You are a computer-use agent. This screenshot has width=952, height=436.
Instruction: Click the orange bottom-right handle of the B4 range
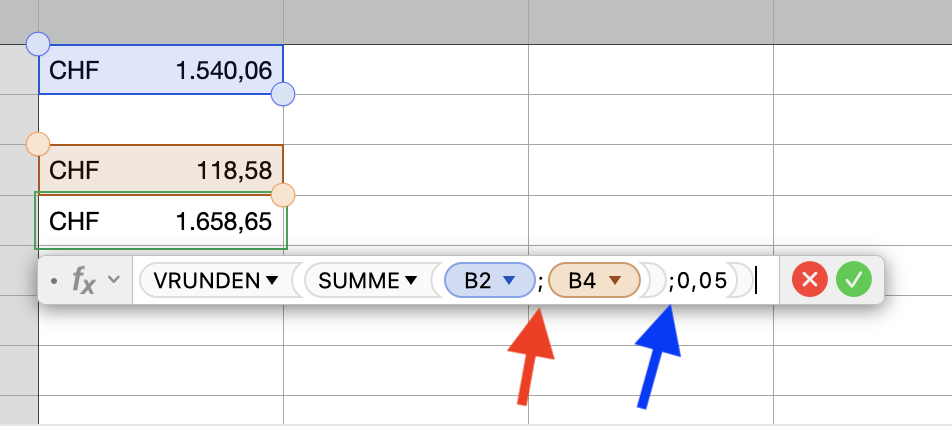(283, 194)
